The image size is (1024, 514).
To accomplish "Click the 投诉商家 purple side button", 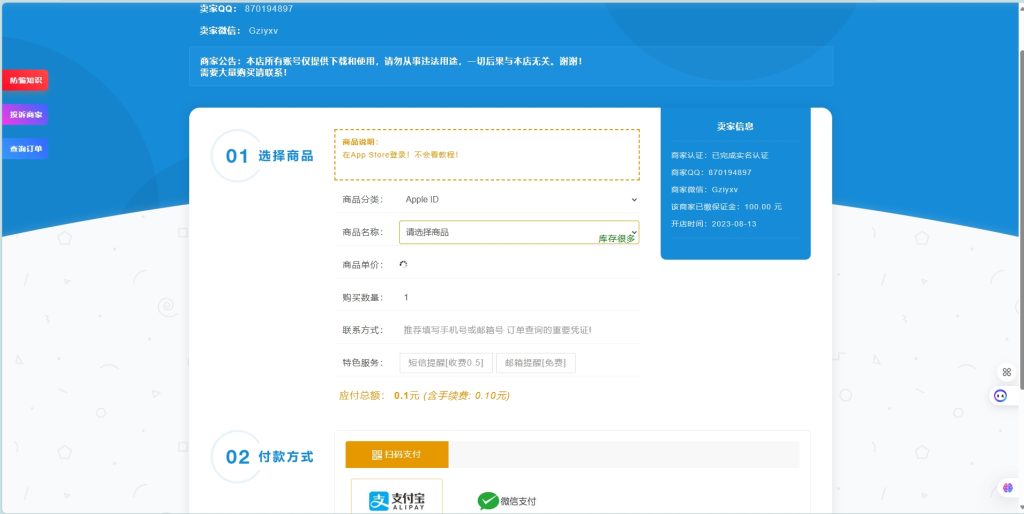I will click(25, 114).
